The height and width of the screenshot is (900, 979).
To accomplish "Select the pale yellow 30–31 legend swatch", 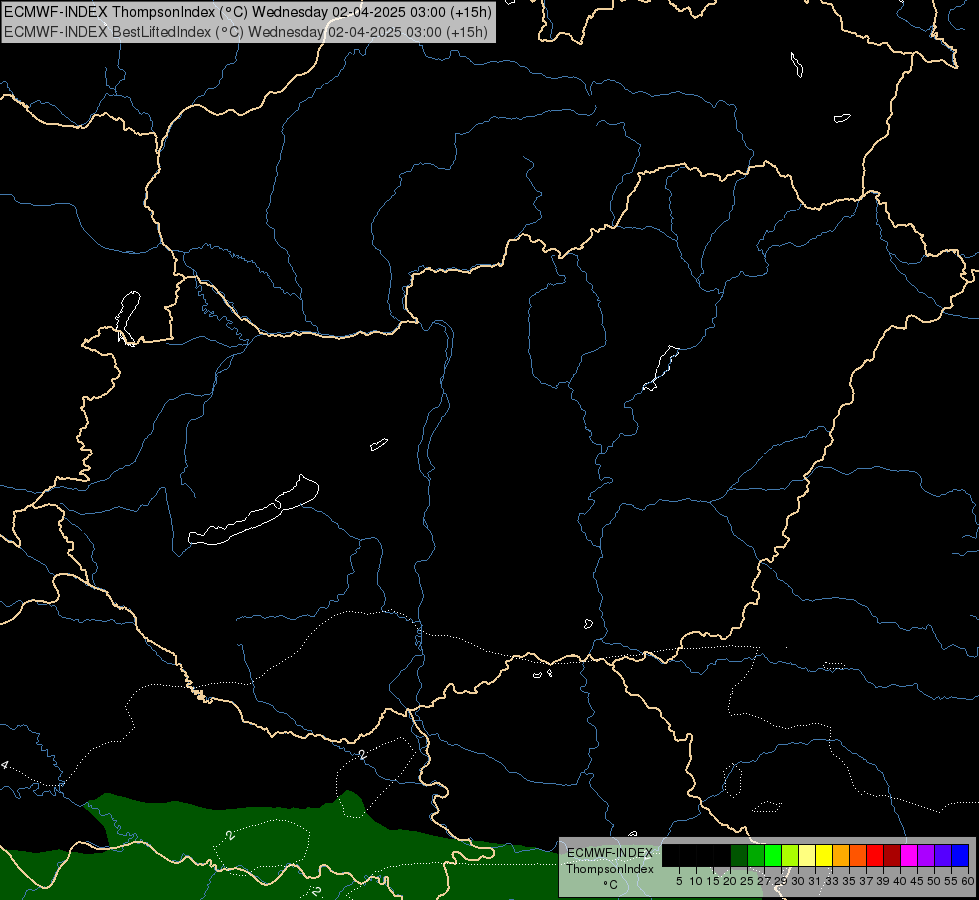I will [807, 856].
